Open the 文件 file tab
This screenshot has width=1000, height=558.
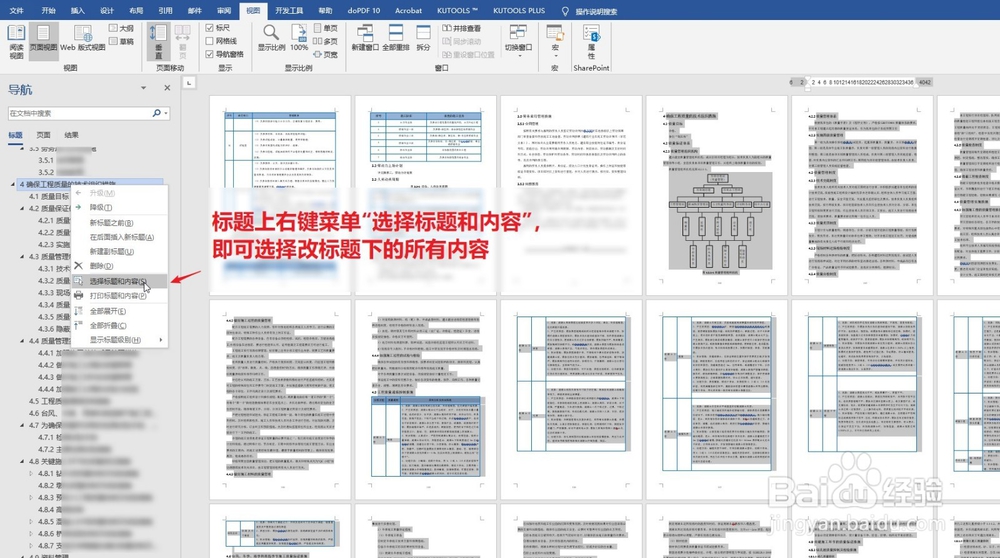click(17, 11)
